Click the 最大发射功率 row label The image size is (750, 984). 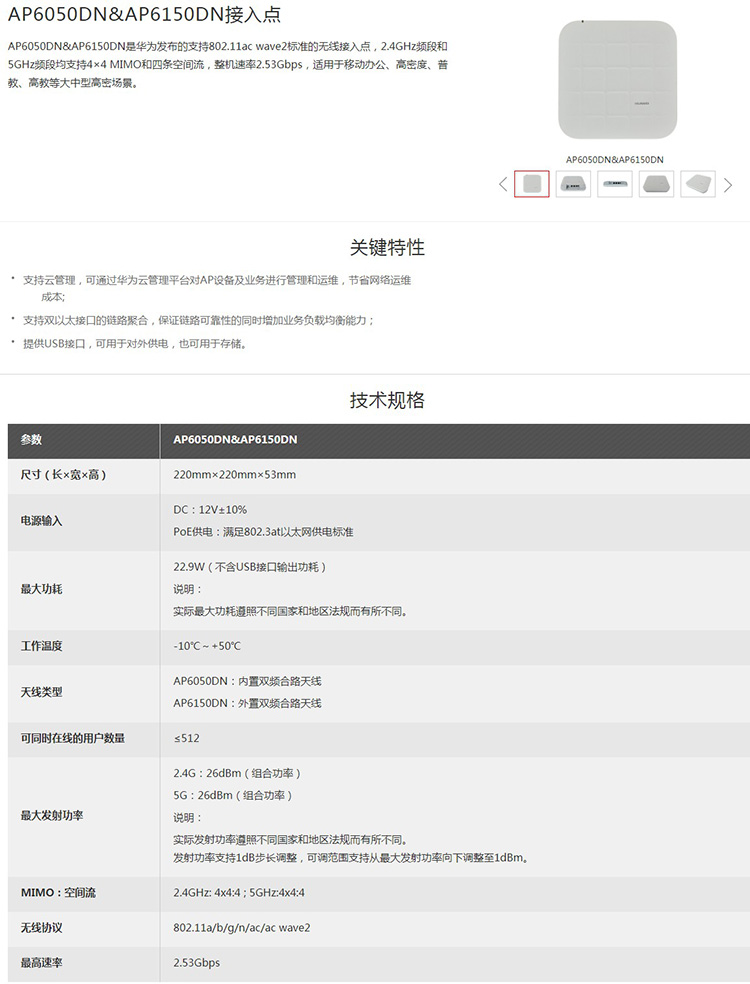click(x=52, y=816)
